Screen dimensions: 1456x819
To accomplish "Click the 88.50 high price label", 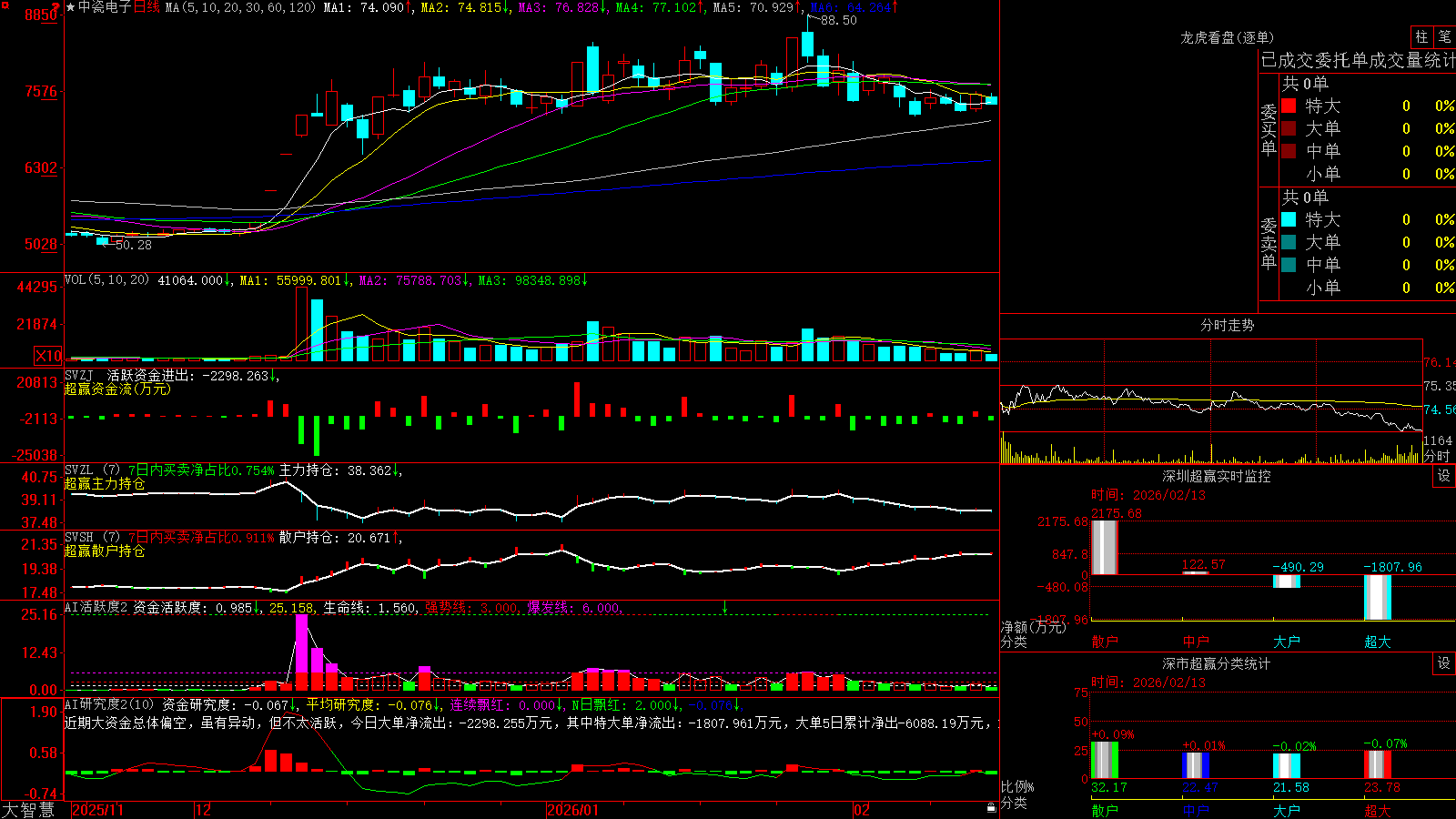I will click(x=838, y=20).
